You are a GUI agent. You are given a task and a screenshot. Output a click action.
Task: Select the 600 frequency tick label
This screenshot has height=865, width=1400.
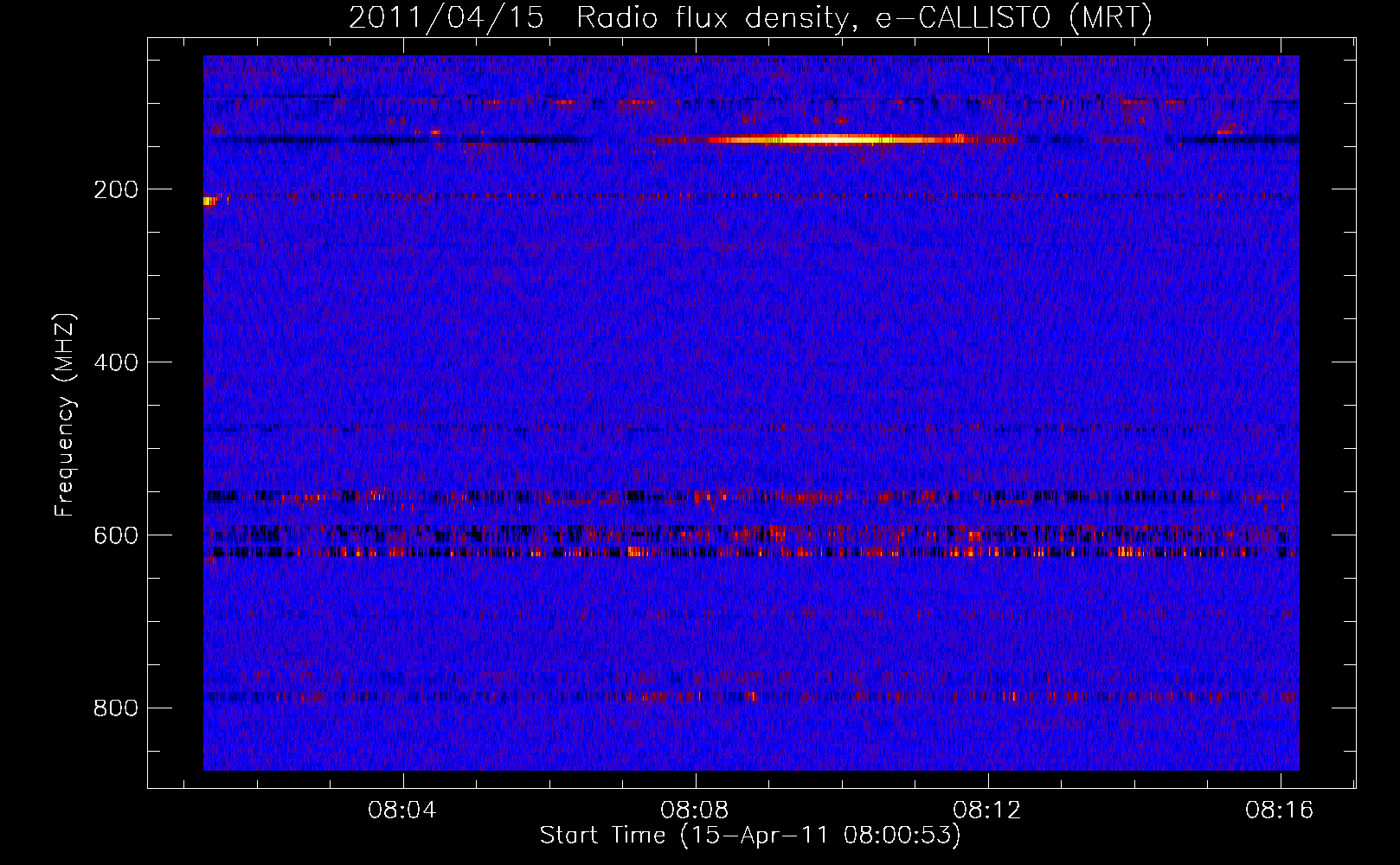coord(116,535)
